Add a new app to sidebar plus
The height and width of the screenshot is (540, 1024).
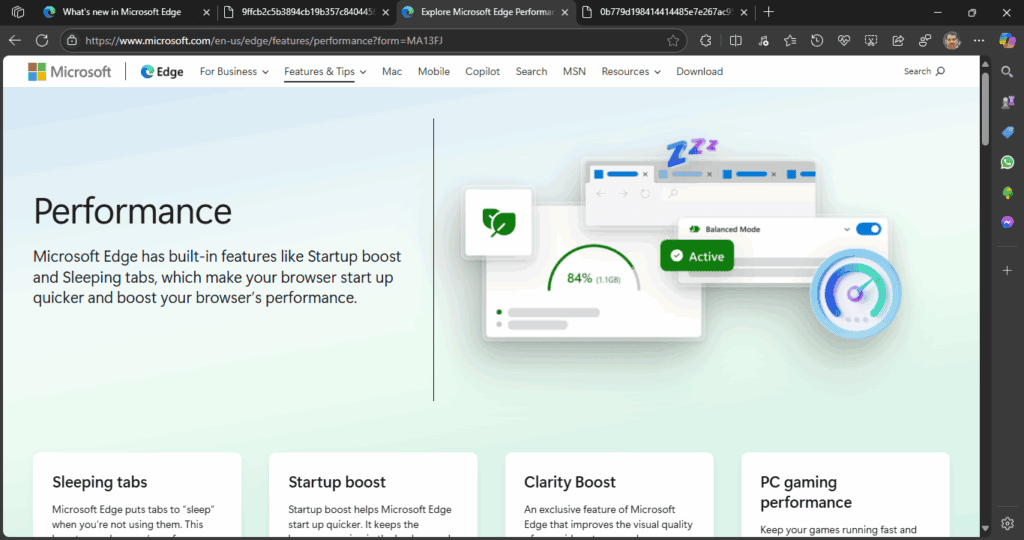point(1007,270)
